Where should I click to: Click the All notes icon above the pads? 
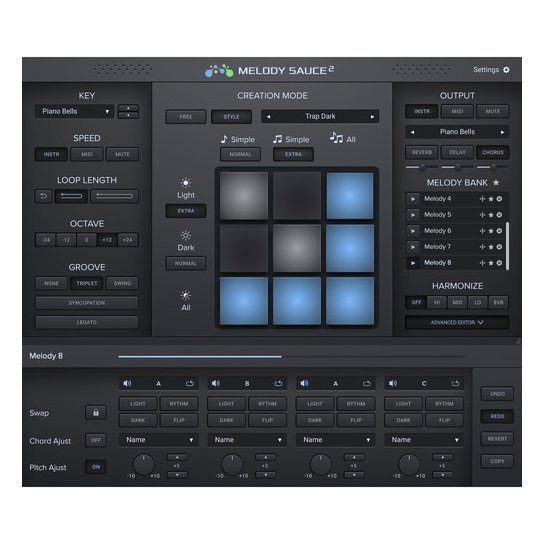[x=336, y=138]
